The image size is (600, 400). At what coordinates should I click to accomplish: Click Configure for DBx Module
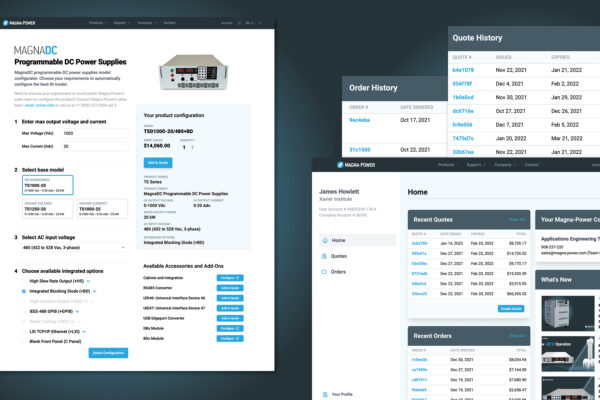coord(230,328)
